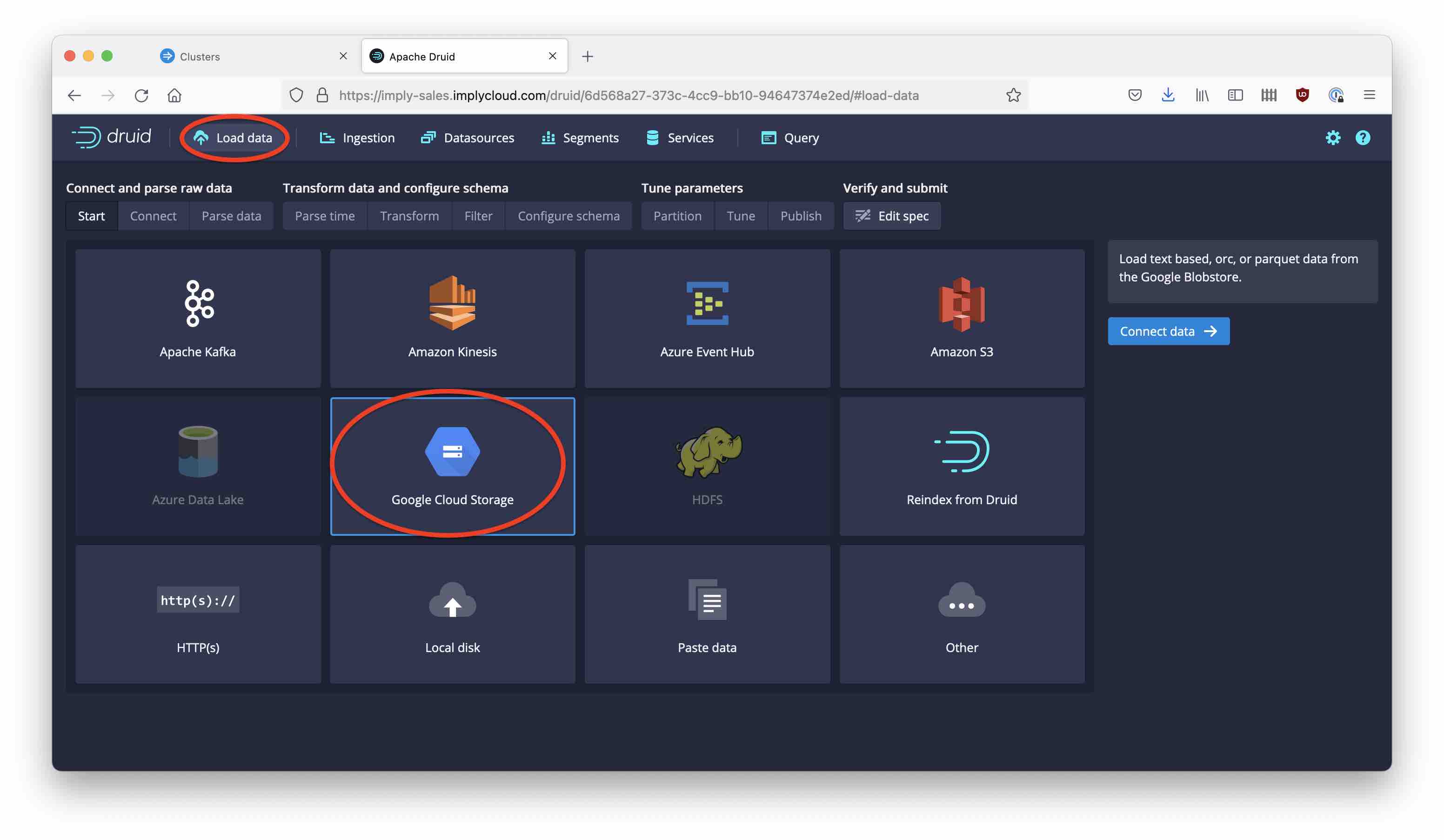Select the Local disk upload tile
Image resolution: width=1444 pixels, height=840 pixels.
pos(452,614)
